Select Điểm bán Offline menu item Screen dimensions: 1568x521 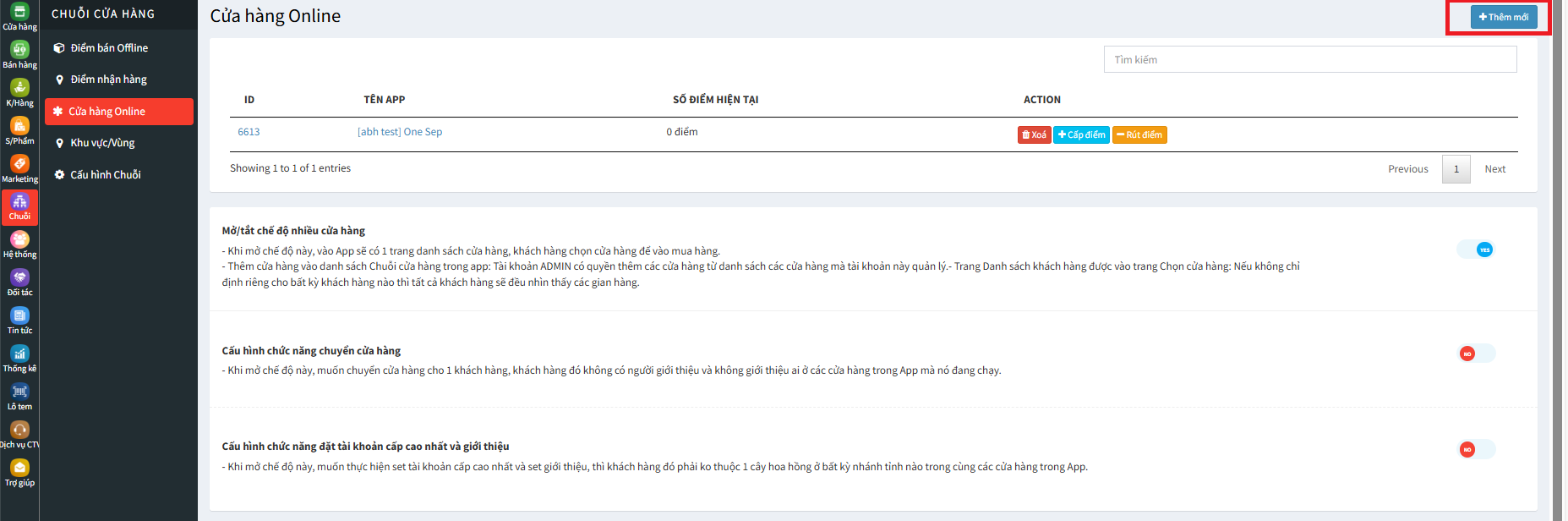[x=109, y=48]
